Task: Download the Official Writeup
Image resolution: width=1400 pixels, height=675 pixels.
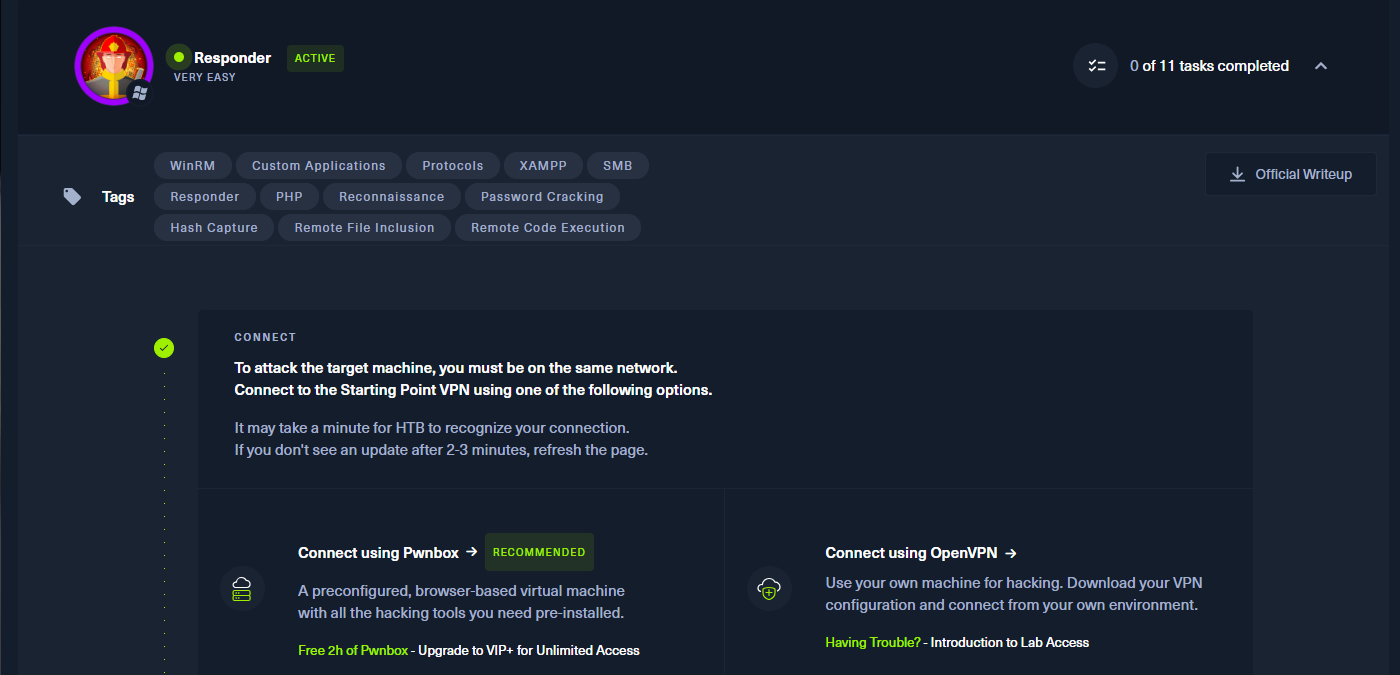Action: (1290, 174)
